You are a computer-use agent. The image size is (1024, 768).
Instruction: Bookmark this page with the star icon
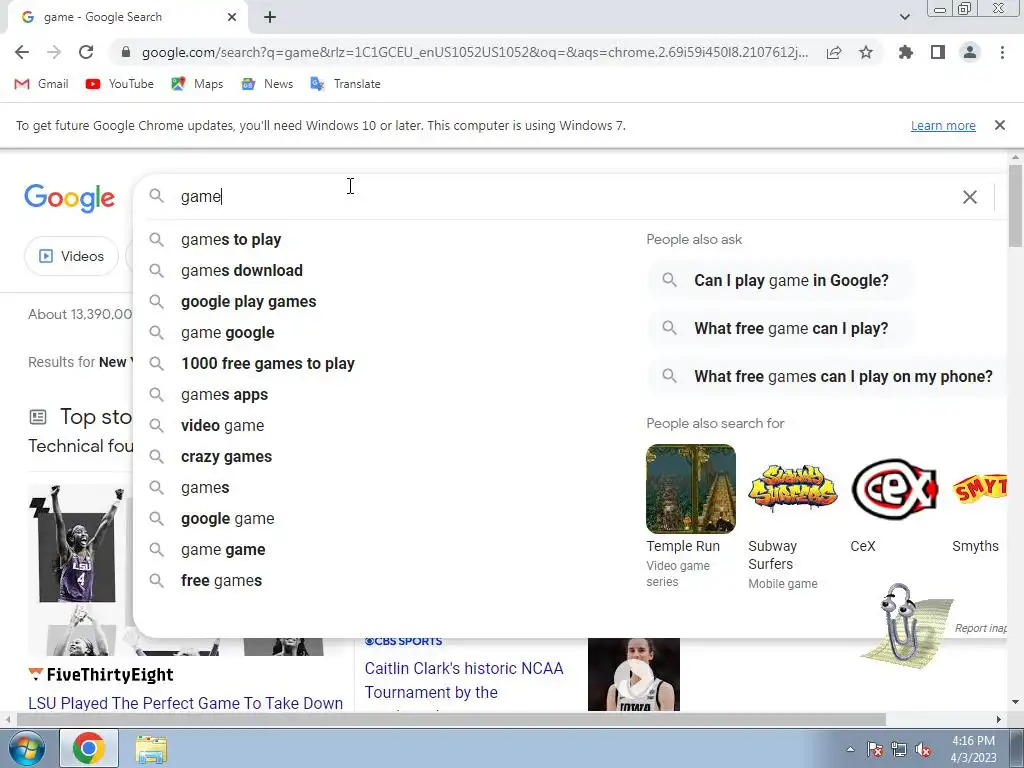(x=866, y=52)
